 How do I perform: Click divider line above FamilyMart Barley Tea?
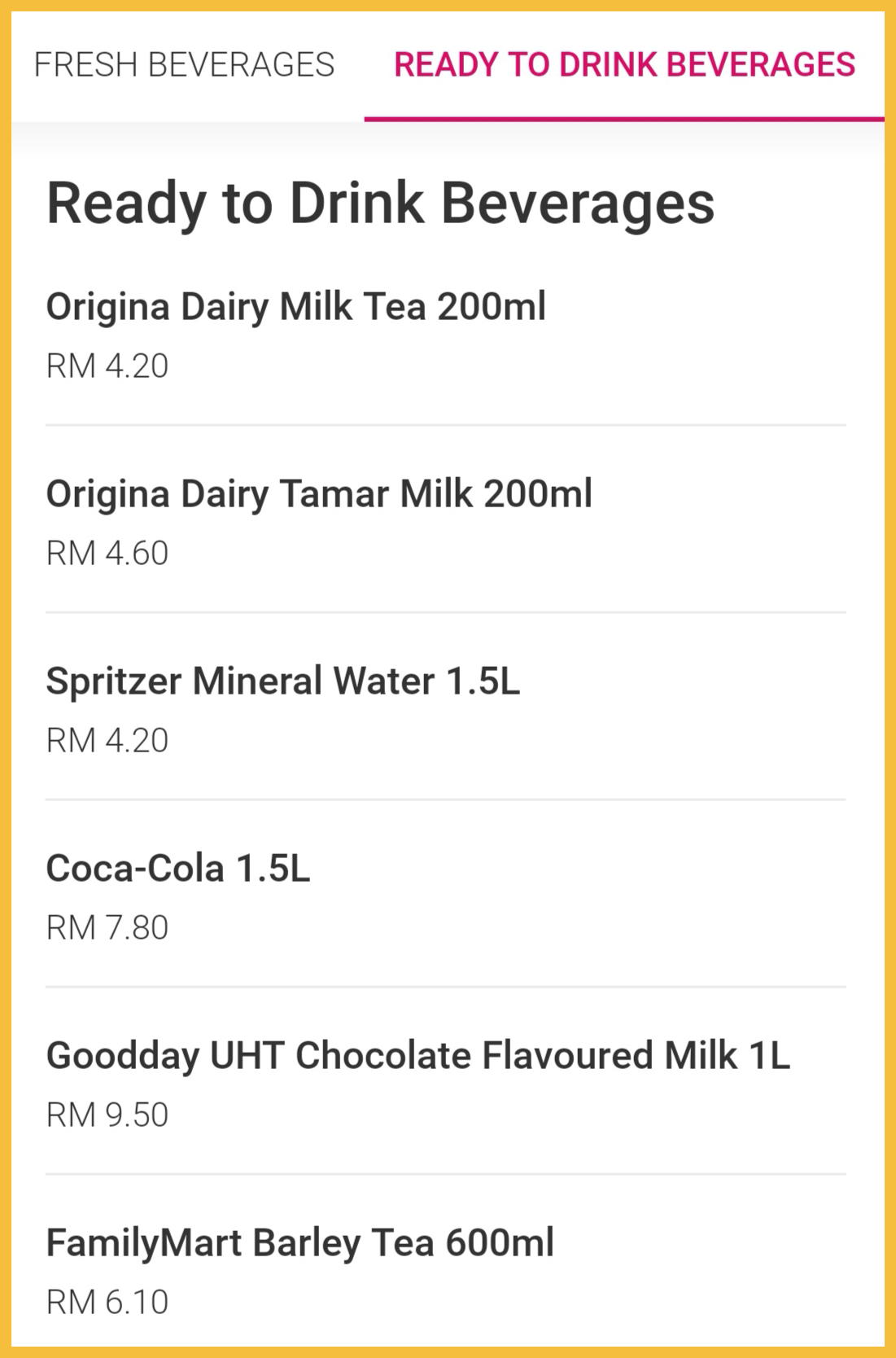point(445,1174)
